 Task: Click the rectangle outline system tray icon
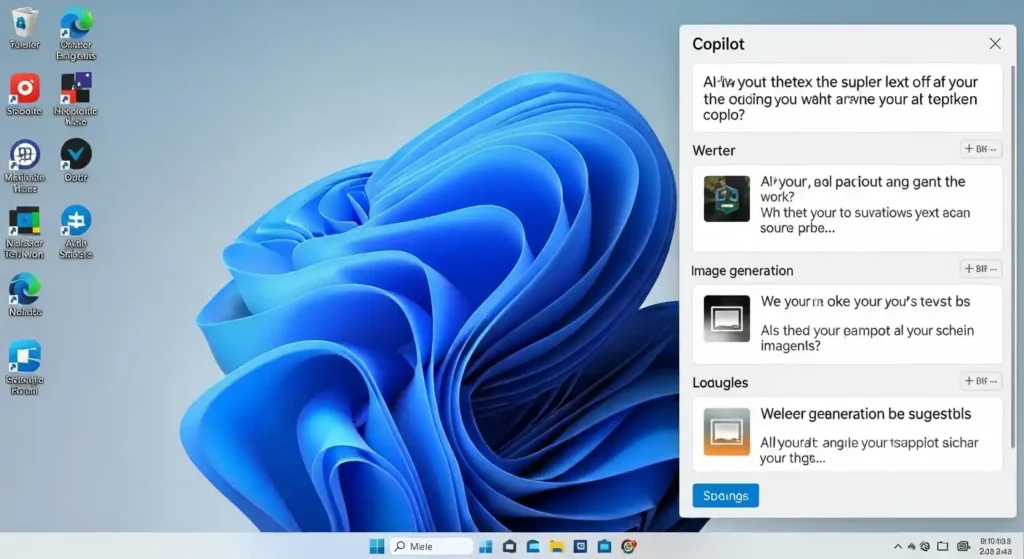pos(942,546)
